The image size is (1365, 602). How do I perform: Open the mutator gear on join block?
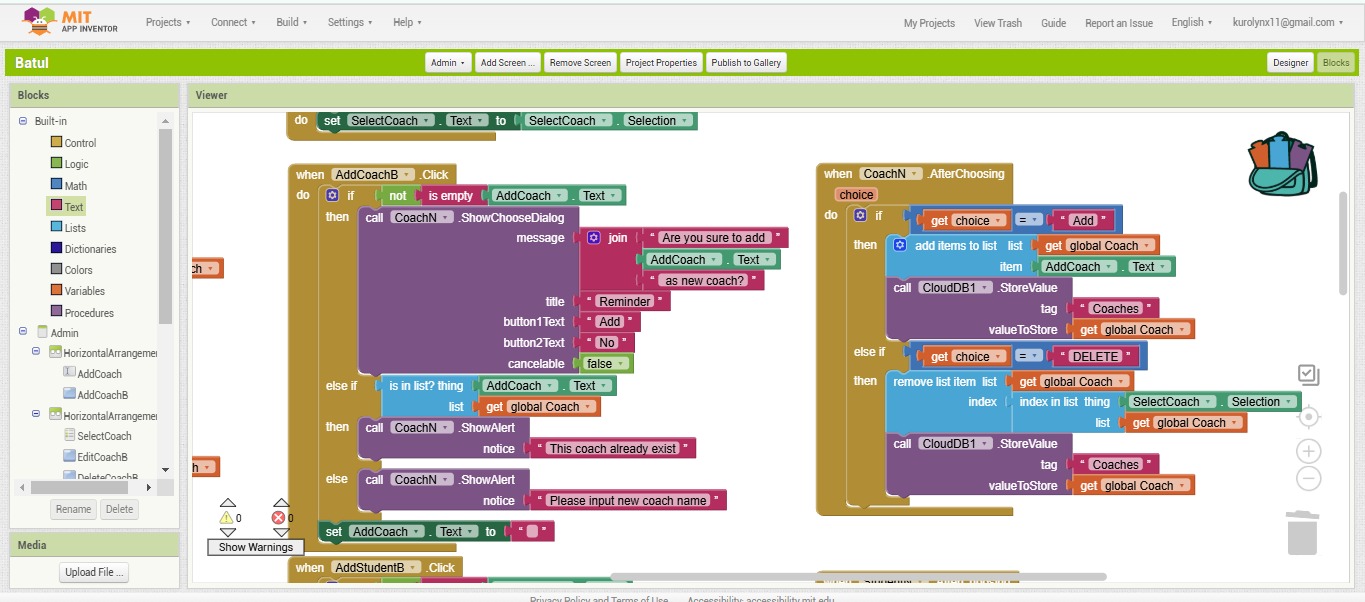click(593, 238)
